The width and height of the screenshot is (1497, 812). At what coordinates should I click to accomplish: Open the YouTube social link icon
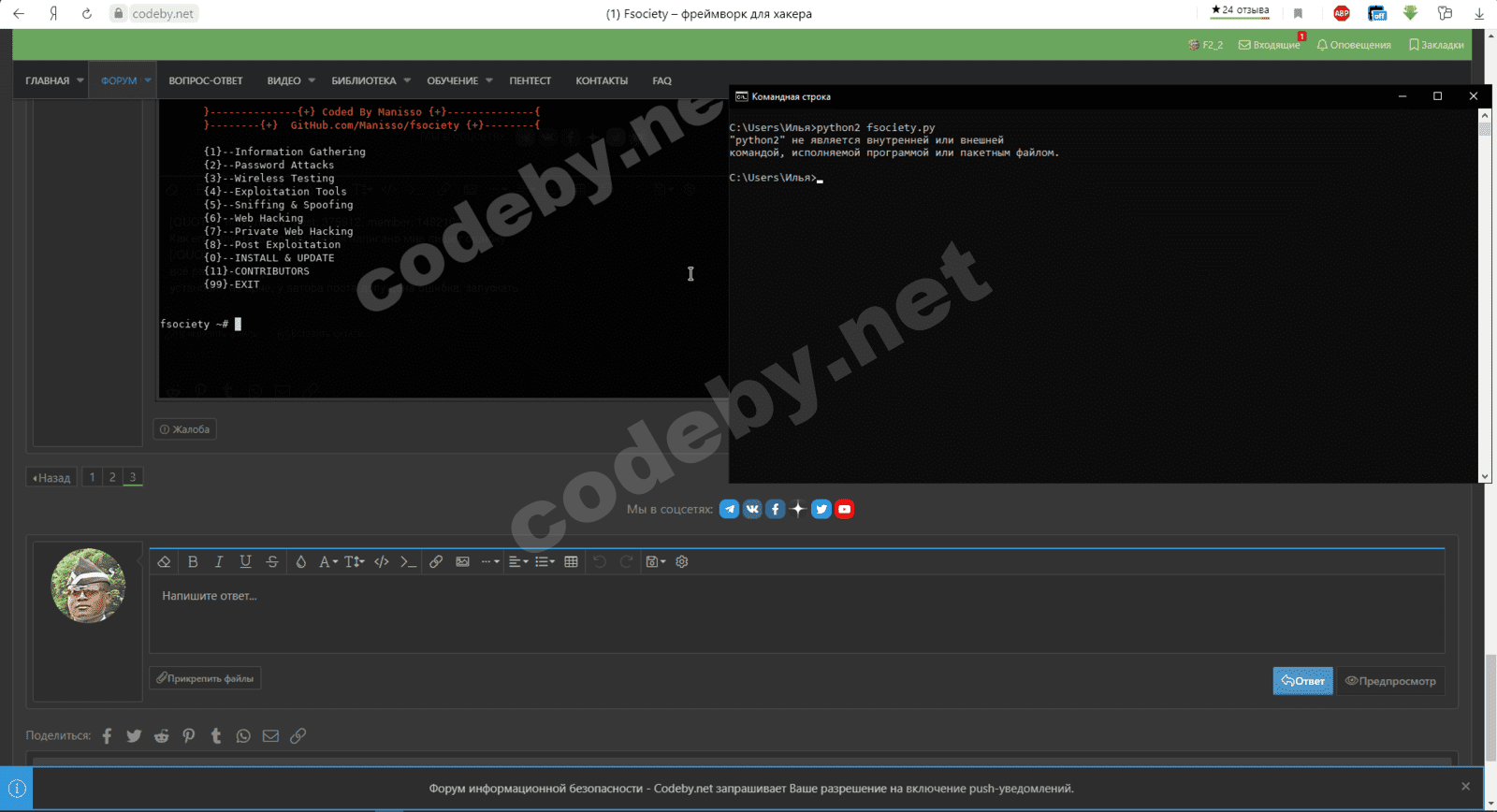(844, 509)
